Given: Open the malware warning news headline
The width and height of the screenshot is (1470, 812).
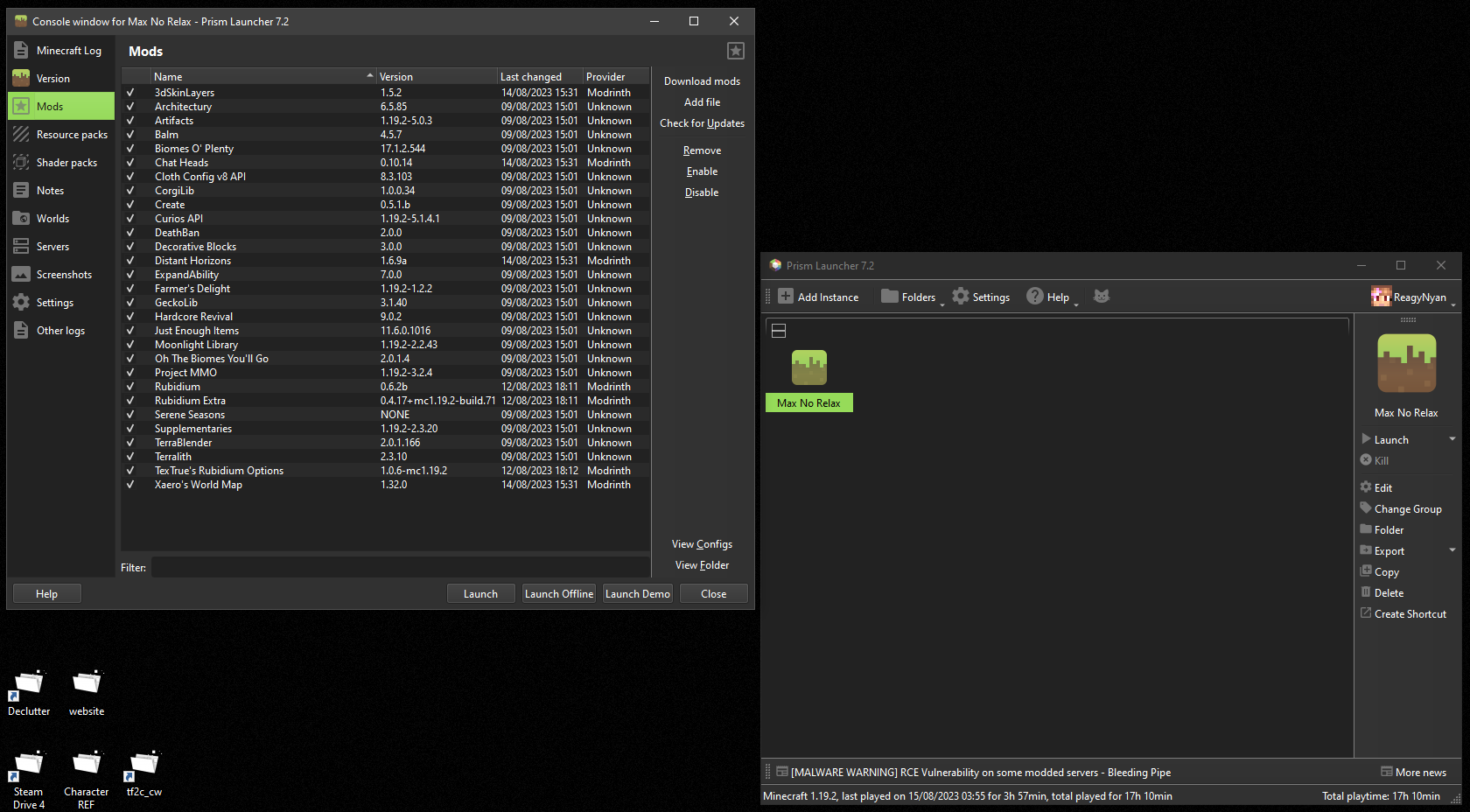Looking at the screenshot, I should tap(981, 773).
